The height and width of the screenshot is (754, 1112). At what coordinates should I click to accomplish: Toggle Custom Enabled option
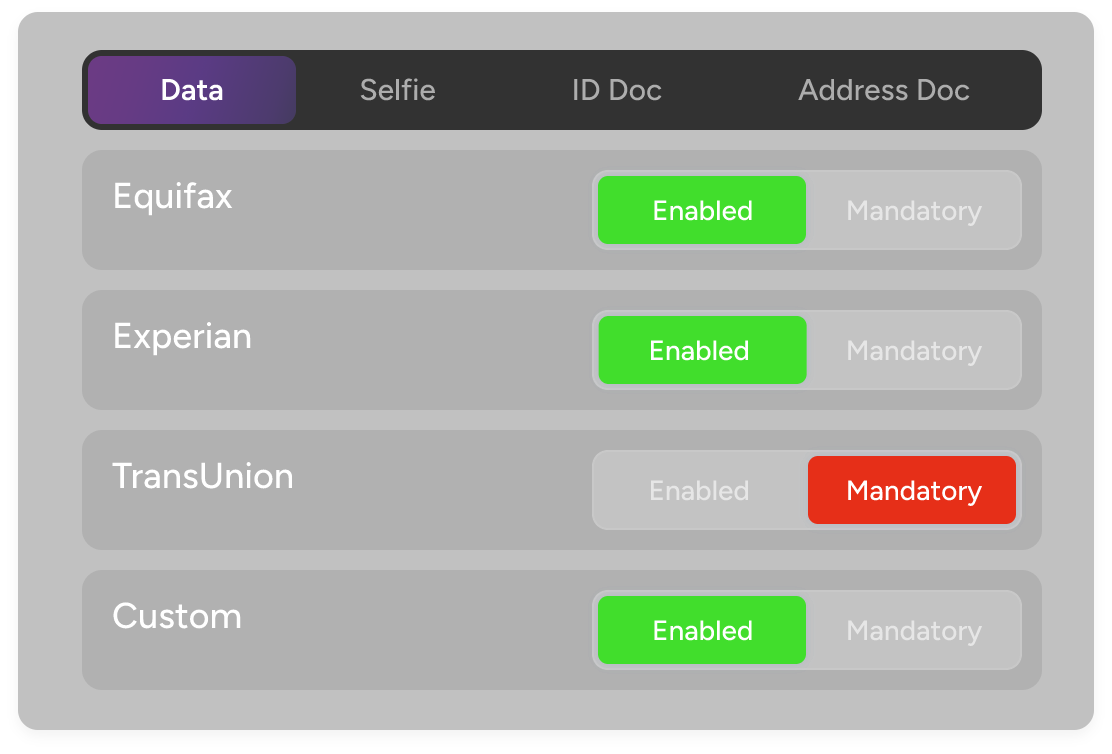click(x=702, y=630)
